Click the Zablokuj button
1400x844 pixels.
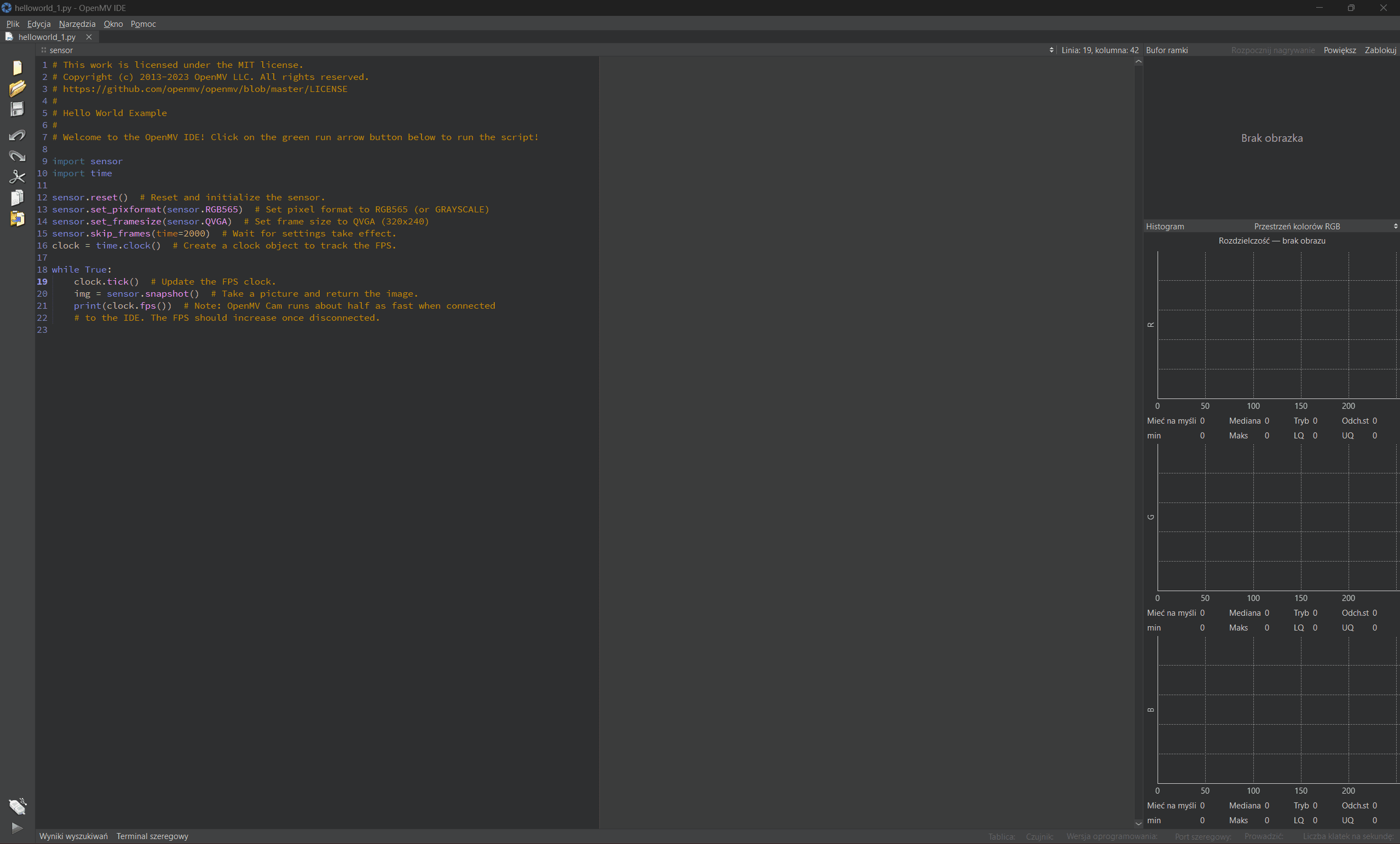pyautogui.click(x=1380, y=50)
